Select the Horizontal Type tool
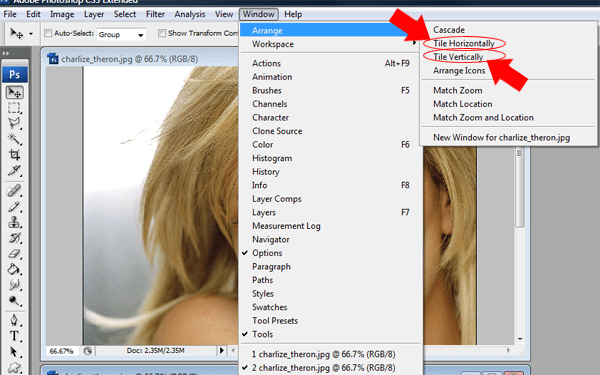The image size is (600, 375). pos(14,336)
